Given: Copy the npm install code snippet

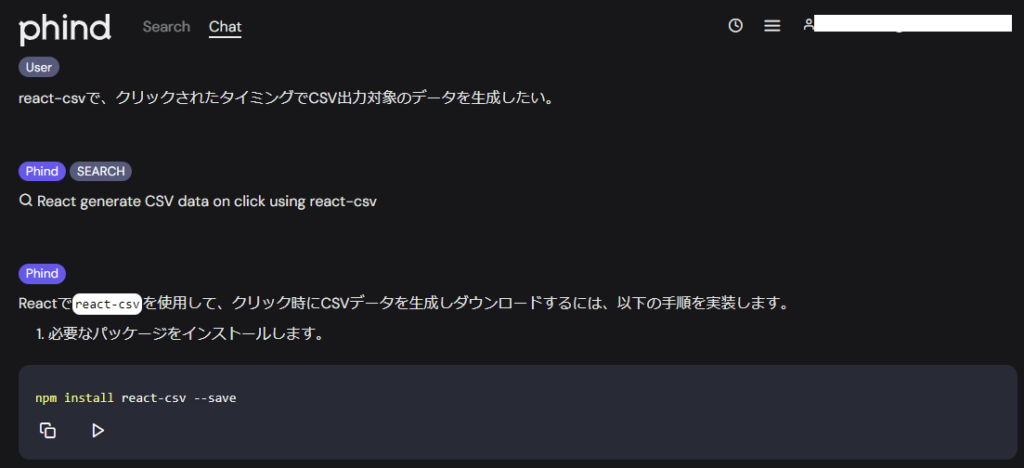Looking at the screenshot, I should point(48,431).
